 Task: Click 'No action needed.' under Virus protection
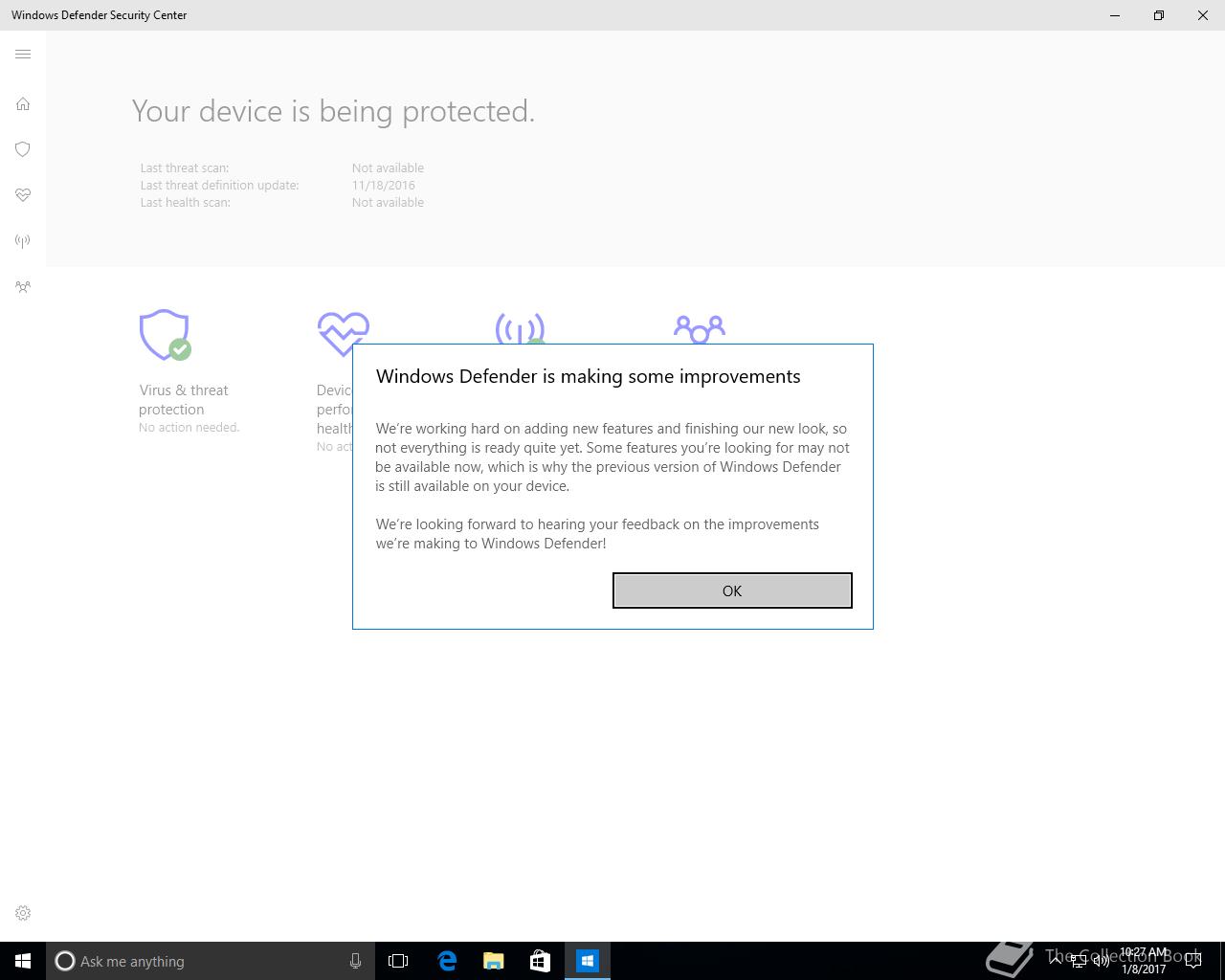coord(189,428)
